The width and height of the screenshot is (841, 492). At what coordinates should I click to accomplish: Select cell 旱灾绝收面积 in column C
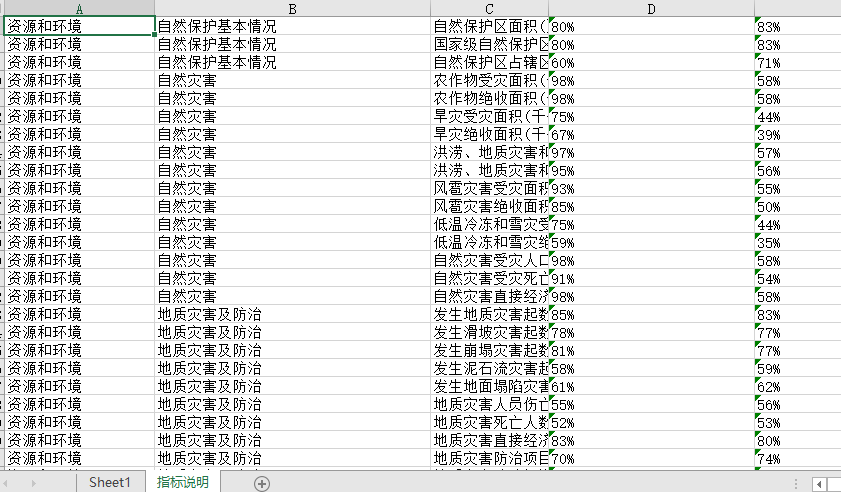pyautogui.click(x=489, y=134)
